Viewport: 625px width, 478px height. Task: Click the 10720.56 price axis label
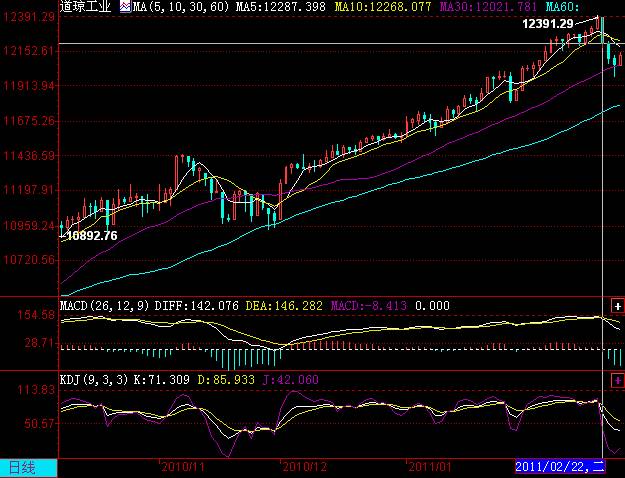[x=29, y=260]
